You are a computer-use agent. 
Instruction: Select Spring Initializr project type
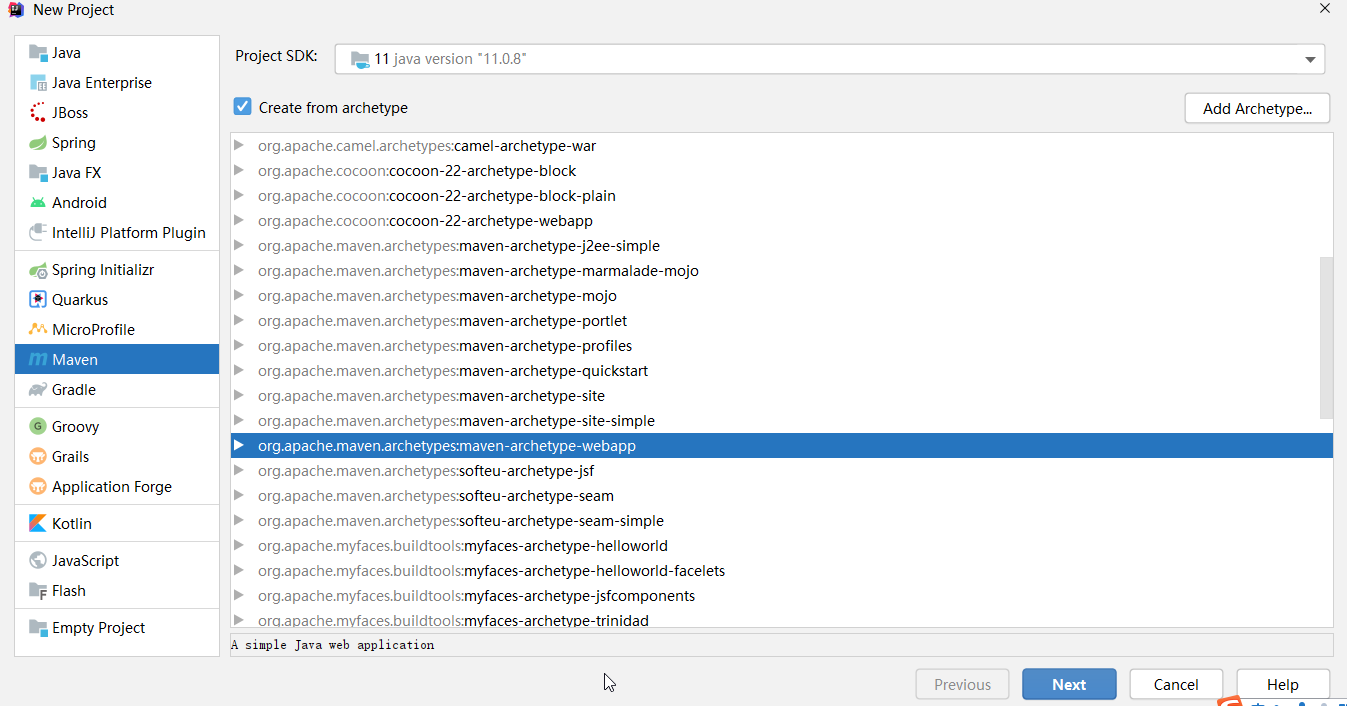point(117,270)
